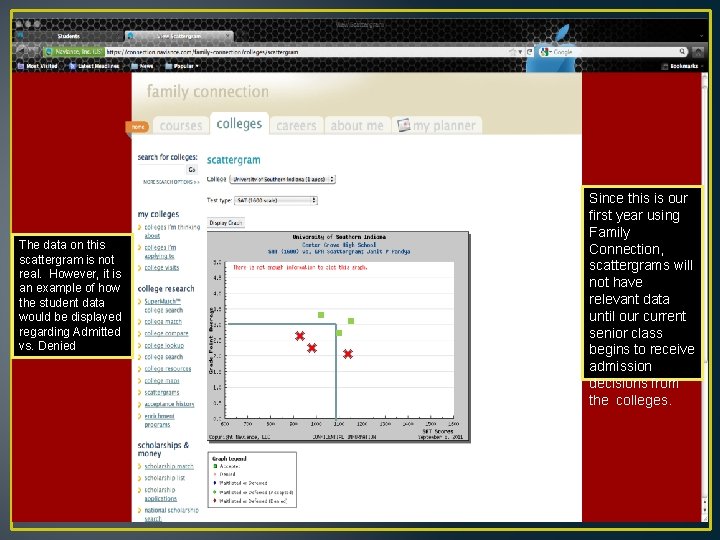Go to the about me tab

[x=357, y=125]
